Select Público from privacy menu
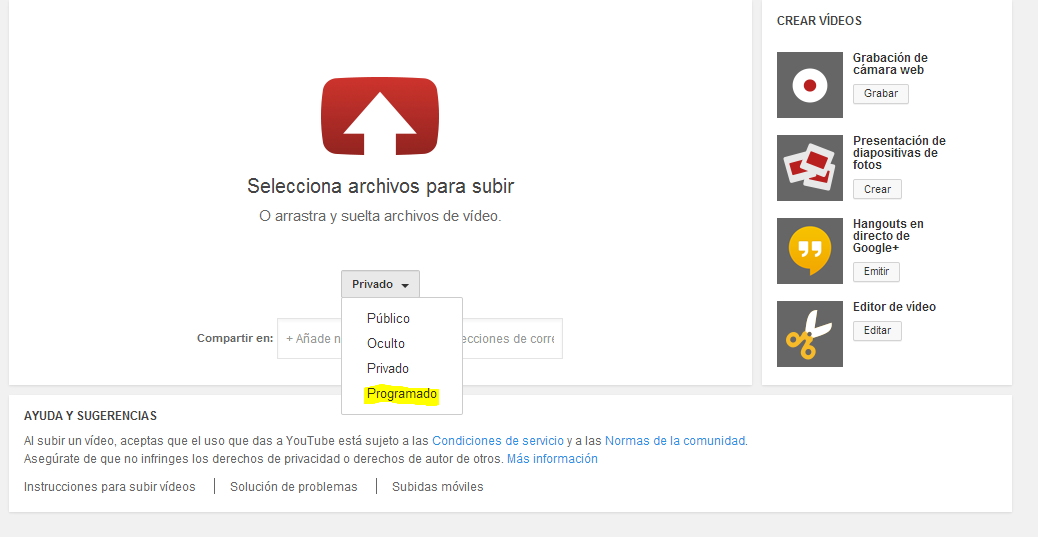The image size is (1038, 537). click(x=389, y=318)
